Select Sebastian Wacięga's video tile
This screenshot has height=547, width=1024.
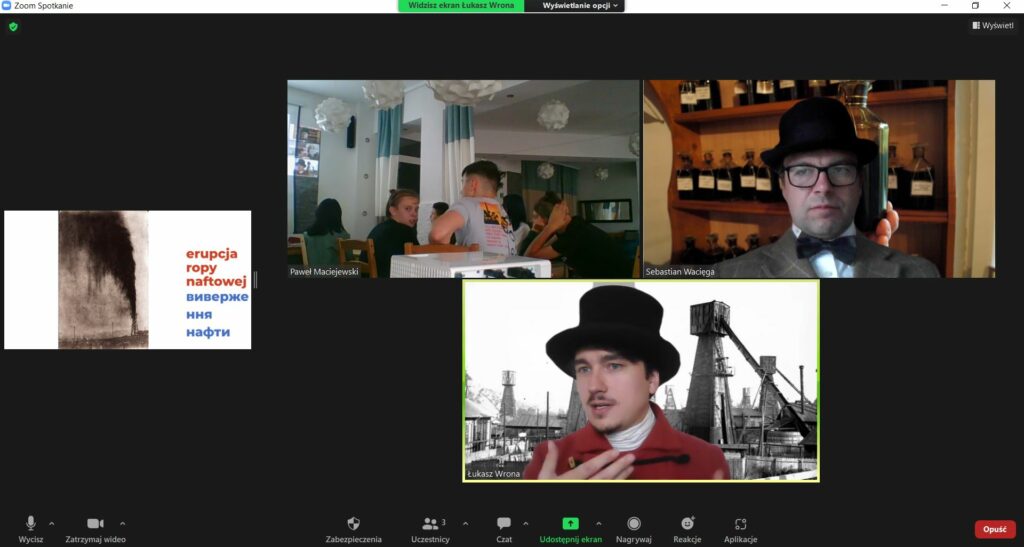(x=818, y=179)
